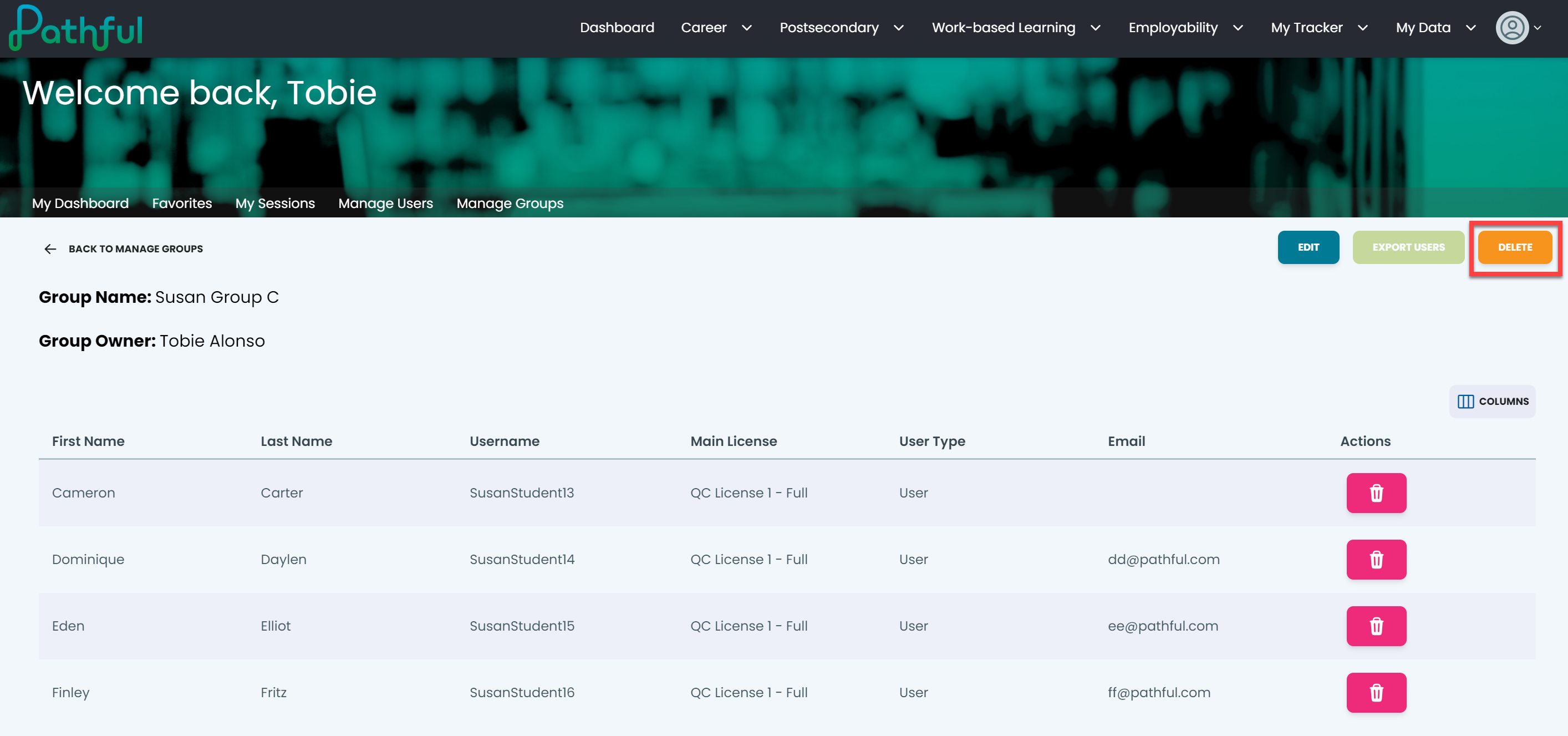This screenshot has width=1568, height=736.
Task: Click group owner Tobie Alonso
Action: click(212, 341)
